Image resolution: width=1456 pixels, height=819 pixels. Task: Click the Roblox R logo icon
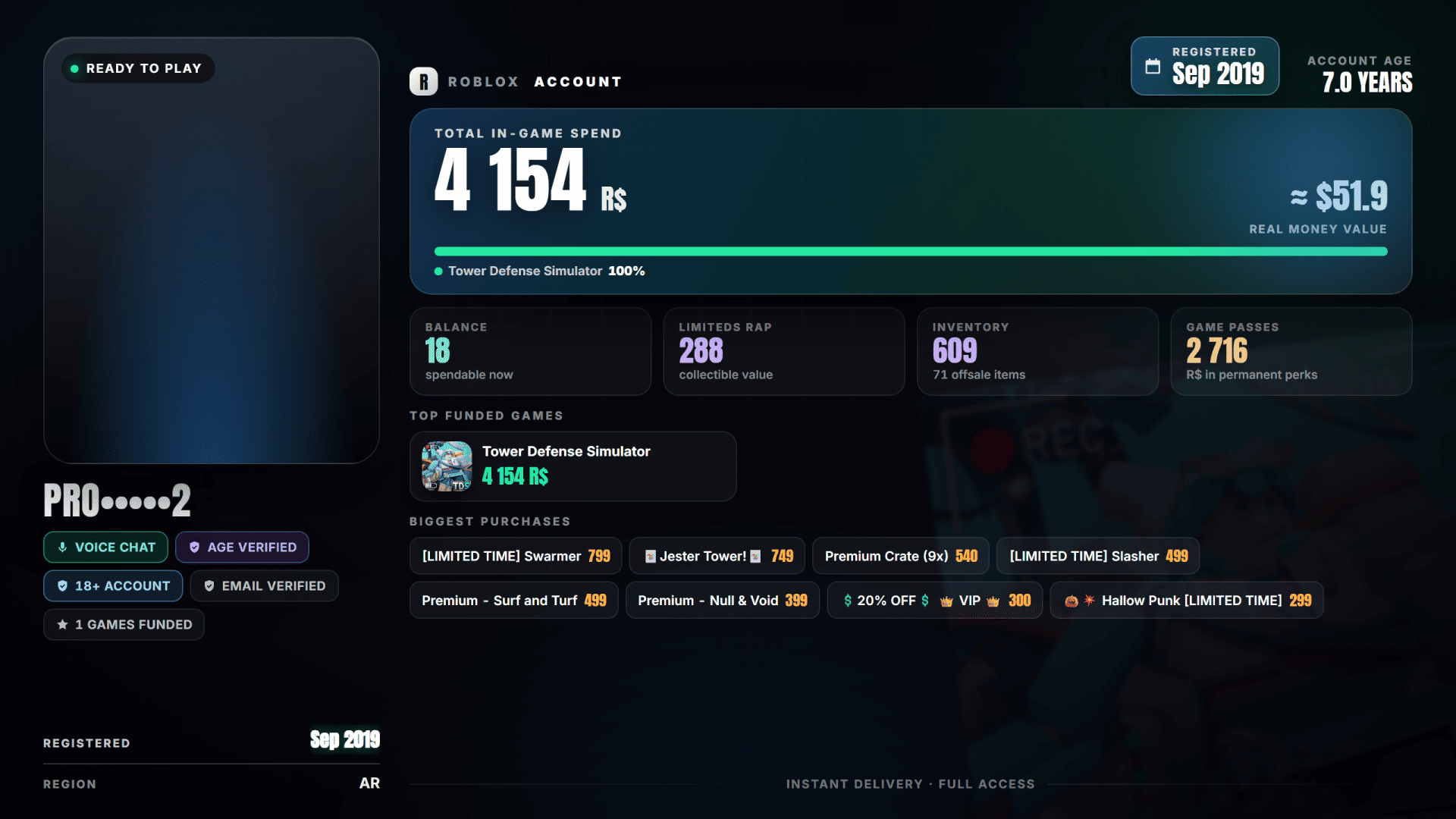click(423, 81)
